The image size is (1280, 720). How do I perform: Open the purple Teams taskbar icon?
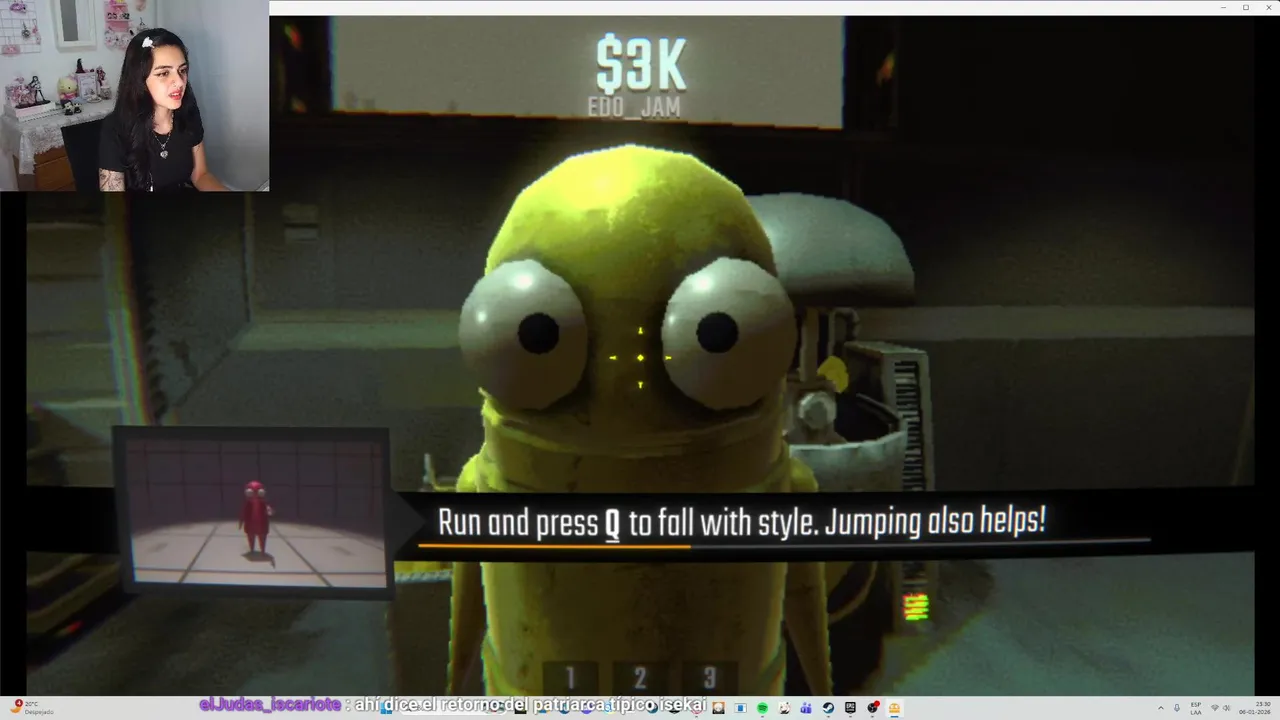point(806,708)
